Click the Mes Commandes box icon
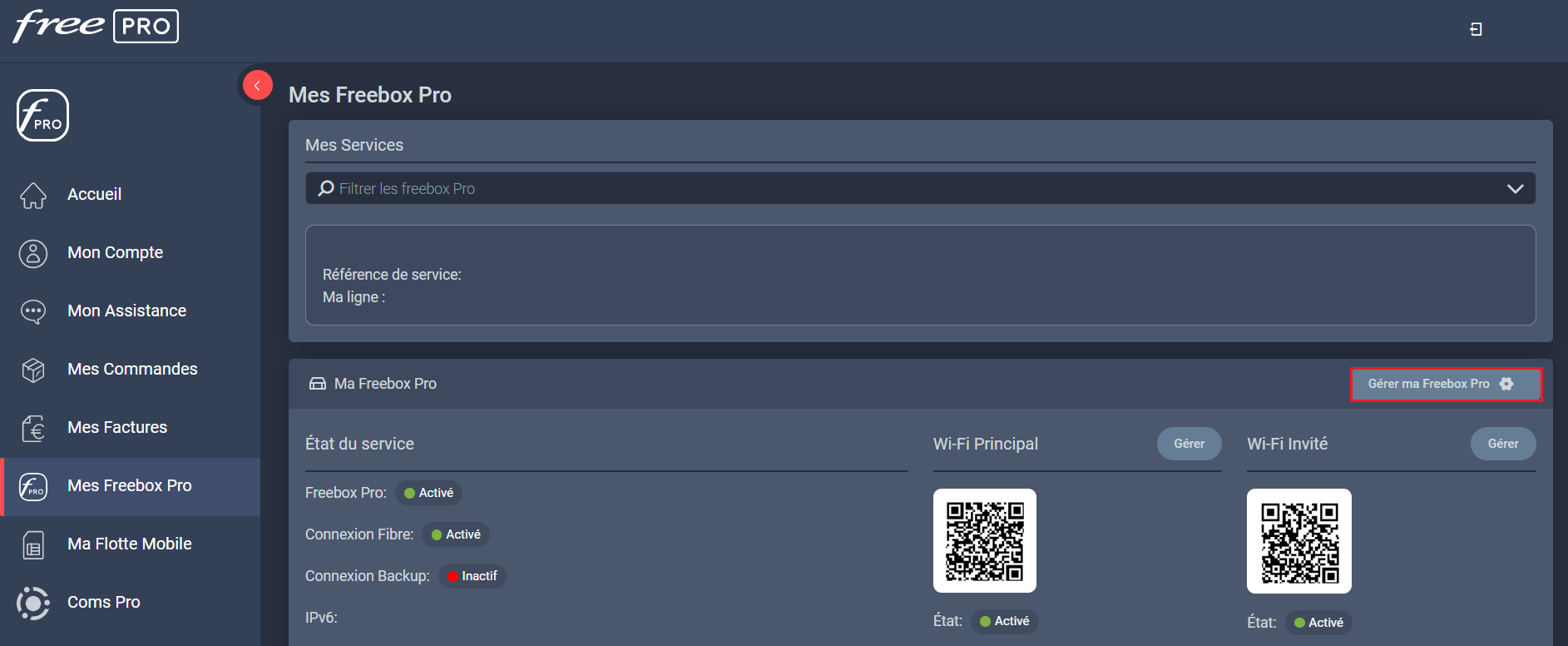The image size is (1568, 646). point(33,370)
